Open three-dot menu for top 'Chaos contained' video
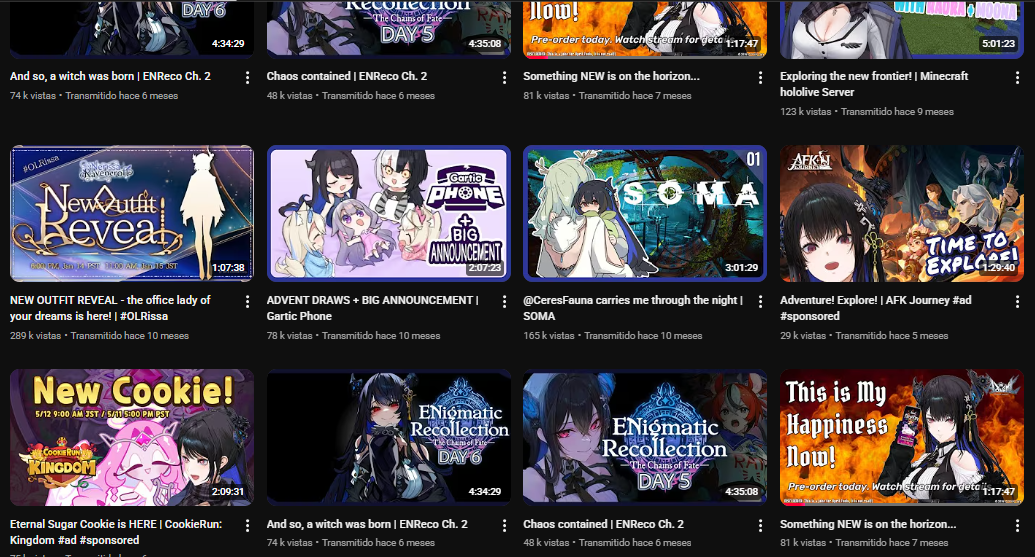The height and width of the screenshot is (557, 1035). tap(504, 78)
